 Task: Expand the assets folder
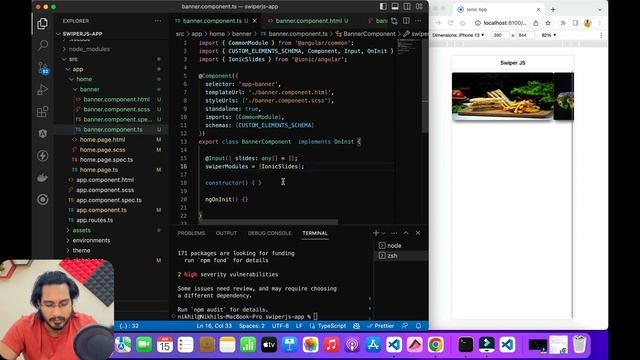pos(110,230)
